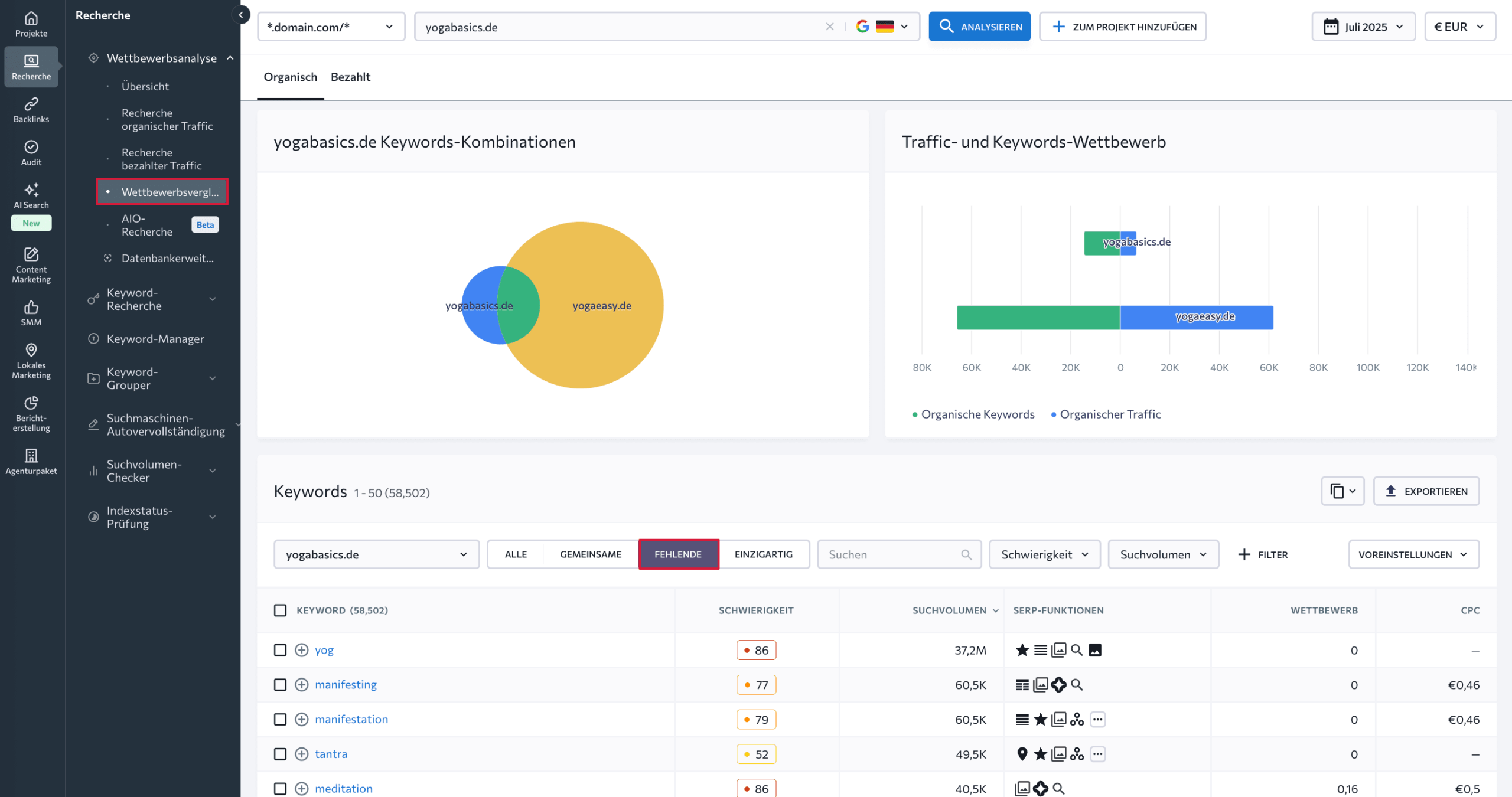The height and width of the screenshot is (797, 1512).
Task: Add keyword 'meditation' with plus icon
Action: point(302,789)
